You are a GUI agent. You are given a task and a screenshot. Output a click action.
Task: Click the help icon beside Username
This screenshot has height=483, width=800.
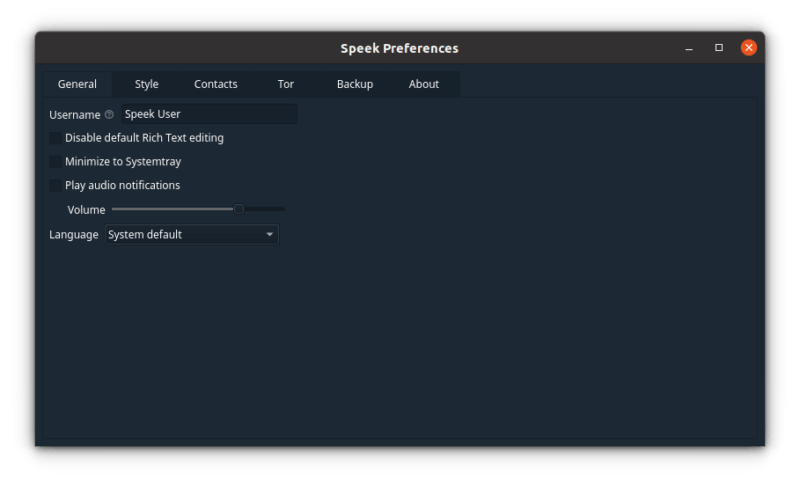coord(109,115)
